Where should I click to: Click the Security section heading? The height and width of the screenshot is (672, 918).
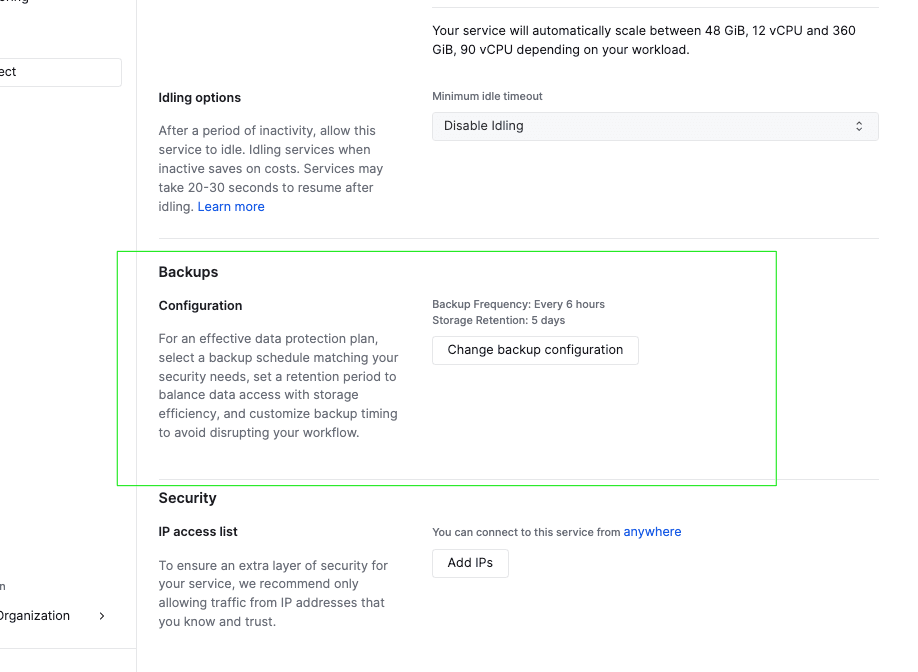point(187,498)
